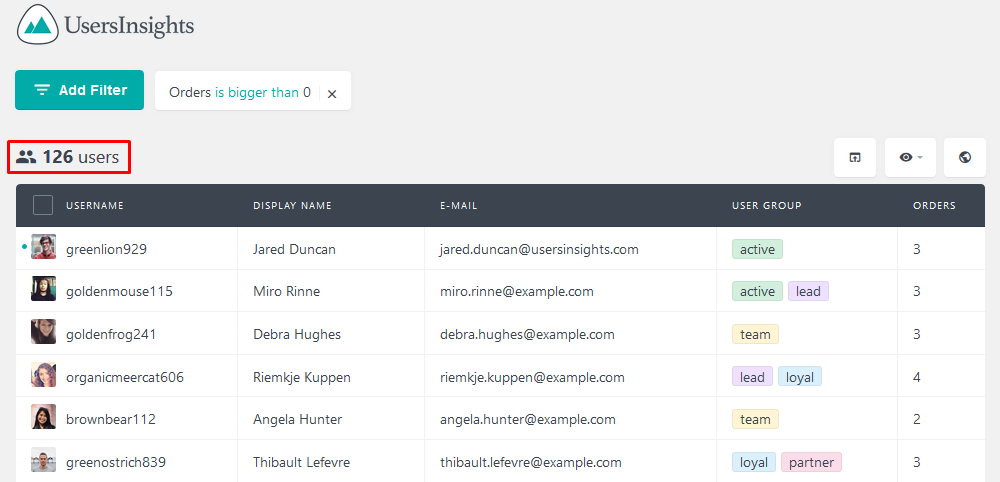Click the partner tag for Thibault Lefevre
Screen dimensions: 1000x482
pyautogui.click(x=811, y=462)
